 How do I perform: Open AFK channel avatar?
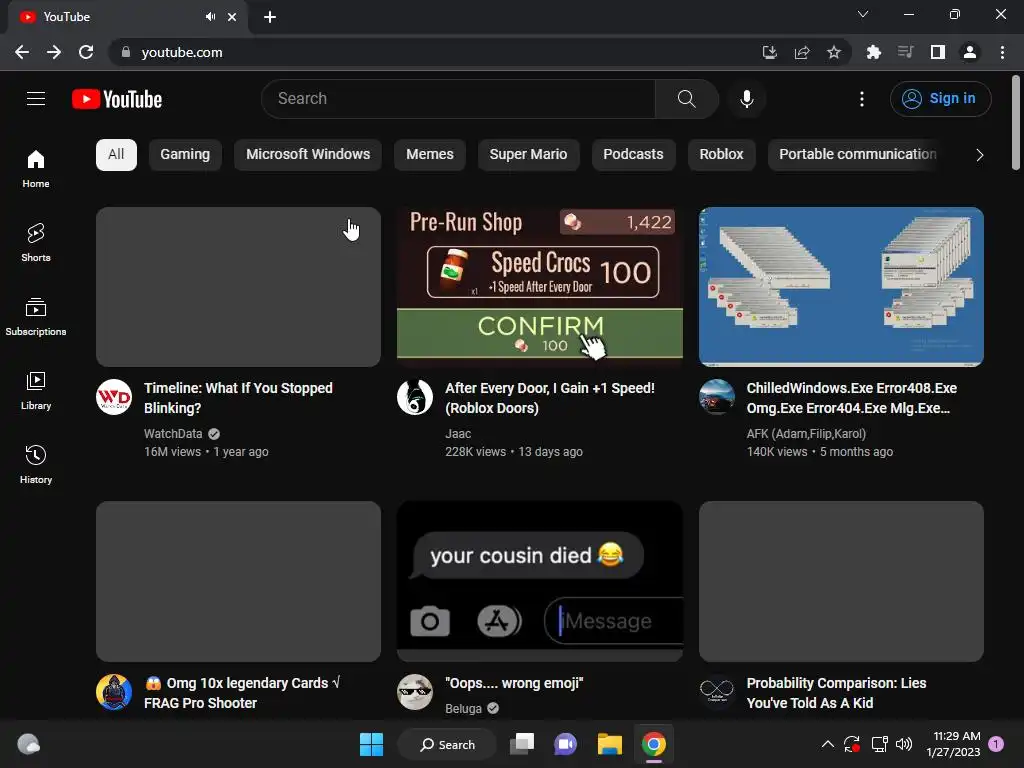[x=716, y=397]
